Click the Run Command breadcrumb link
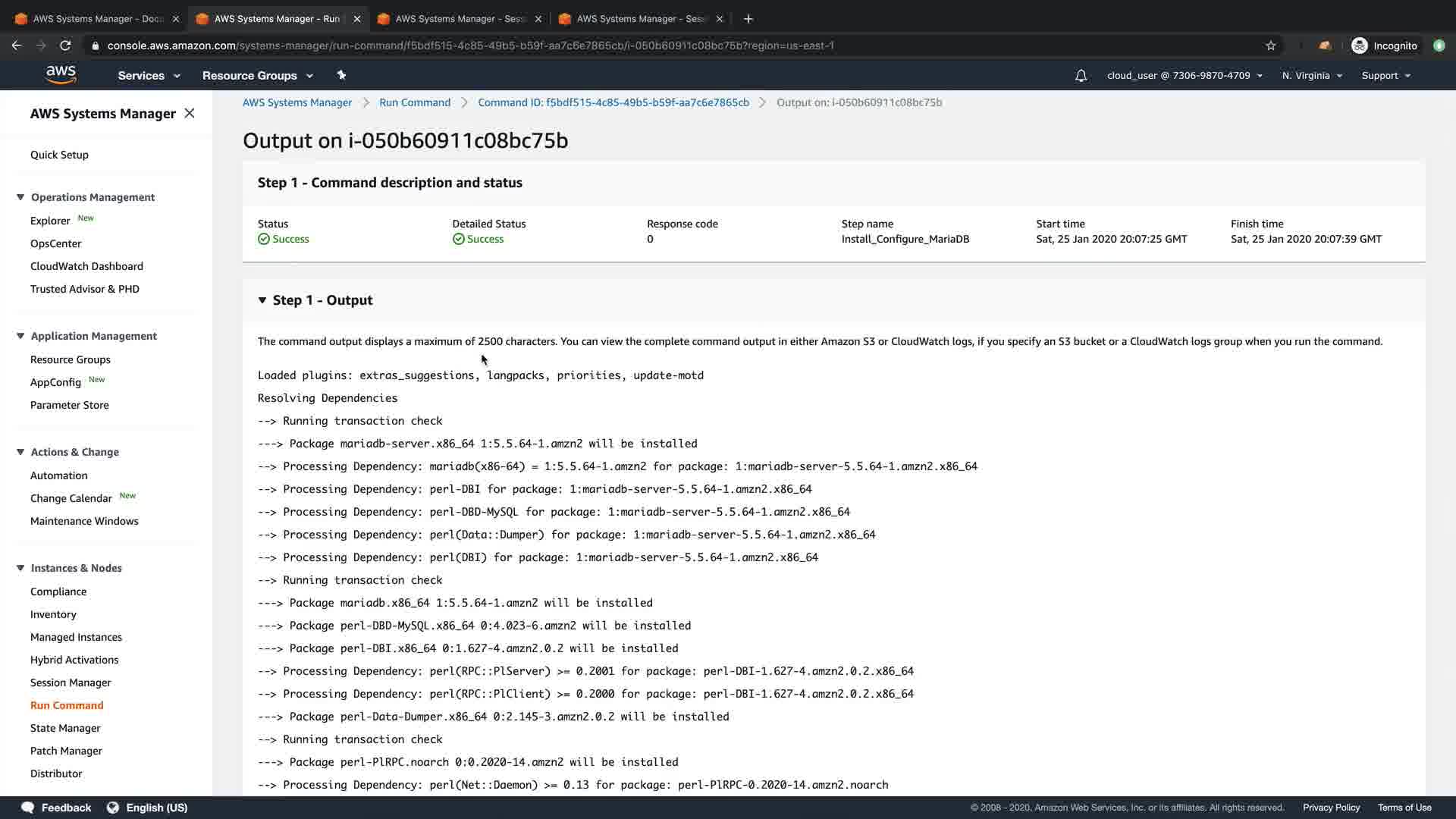 click(x=415, y=102)
